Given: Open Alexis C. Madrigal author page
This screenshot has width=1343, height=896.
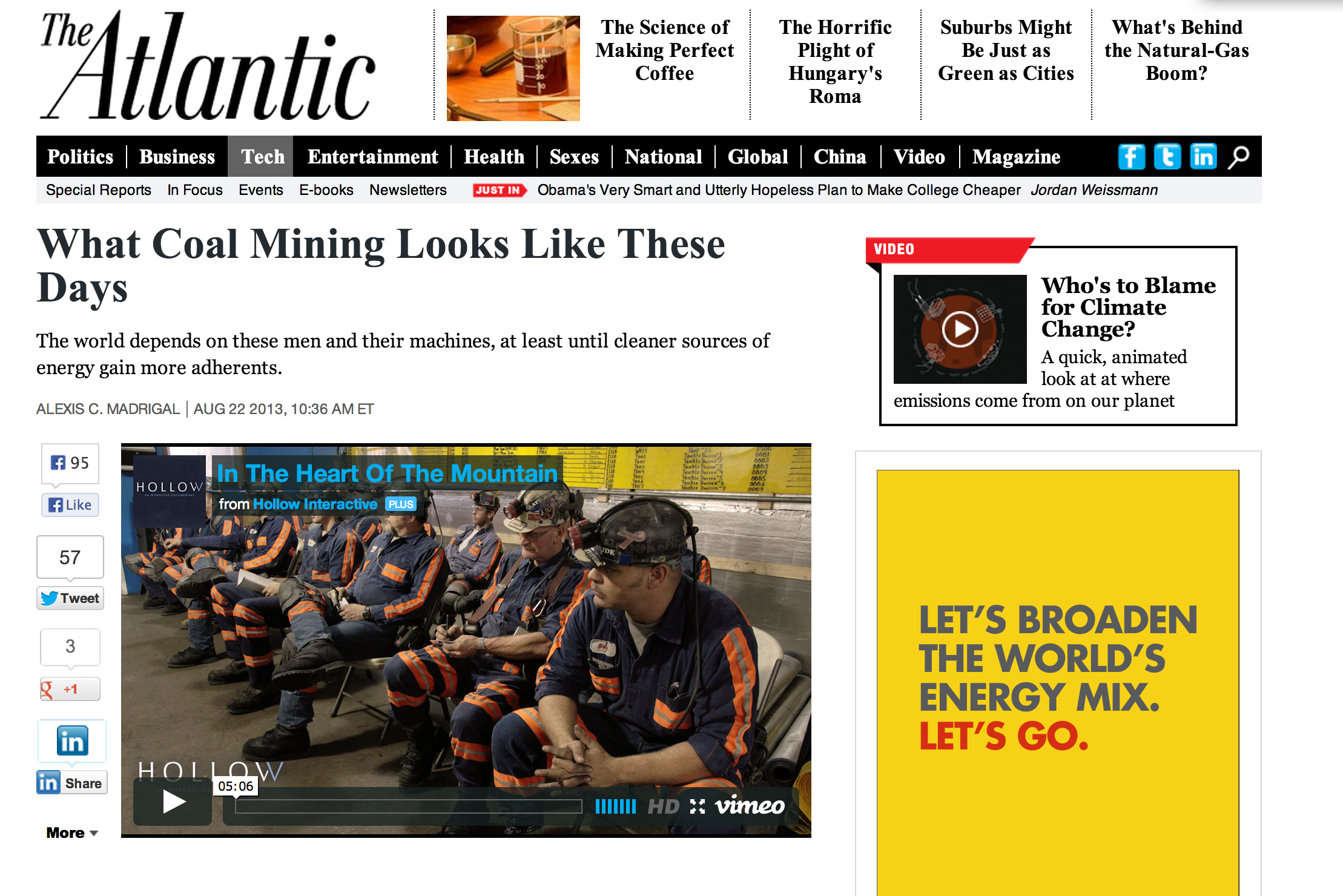Looking at the screenshot, I should (x=108, y=409).
